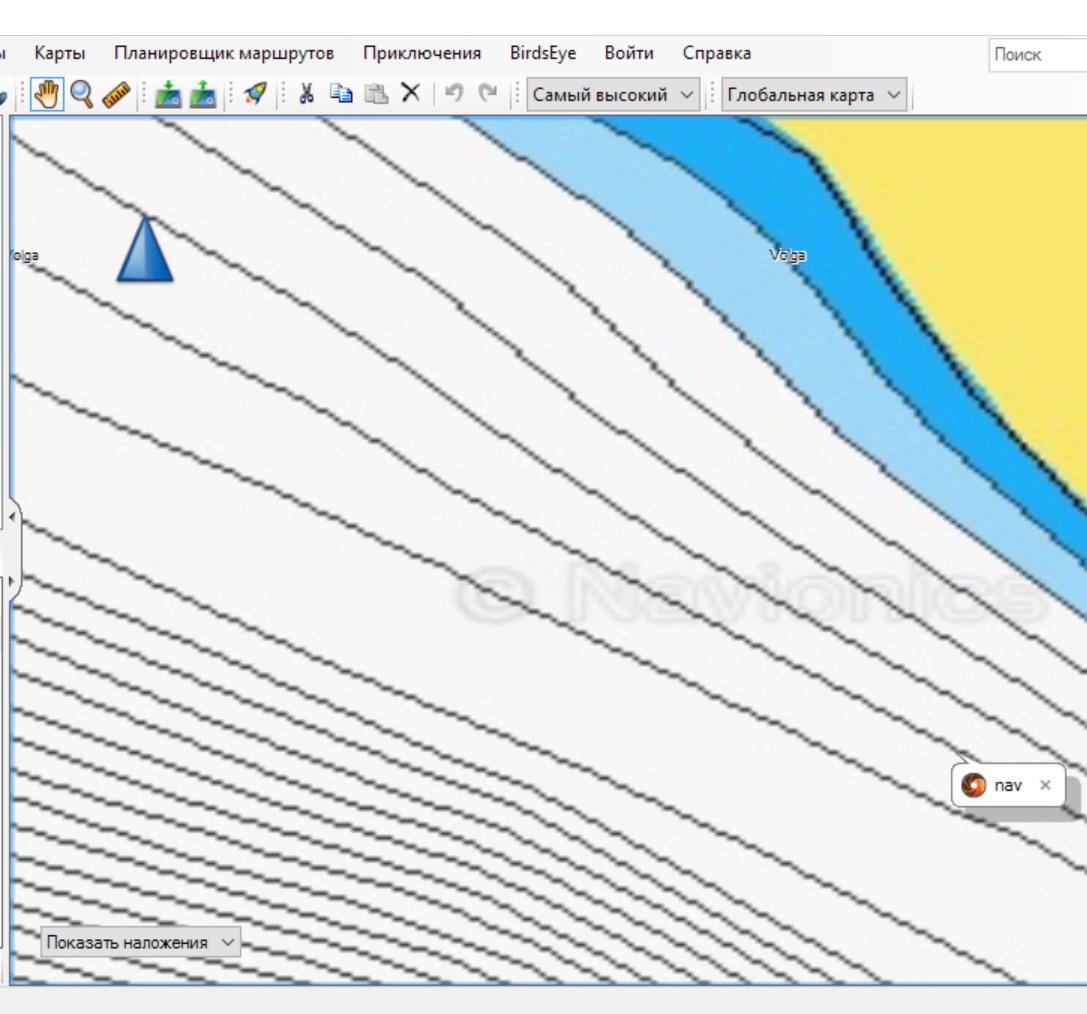
Task: Cut selection with scissors icon
Action: click(x=307, y=95)
